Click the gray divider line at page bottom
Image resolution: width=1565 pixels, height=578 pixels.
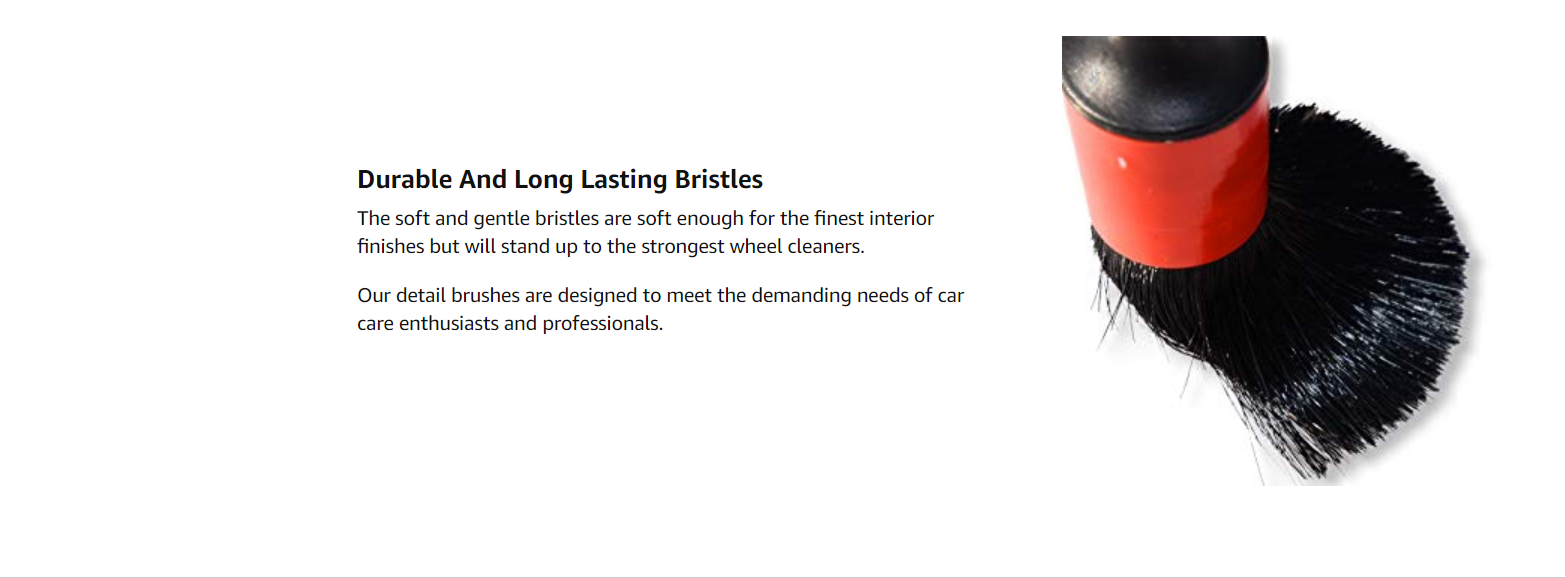pos(782,577)
